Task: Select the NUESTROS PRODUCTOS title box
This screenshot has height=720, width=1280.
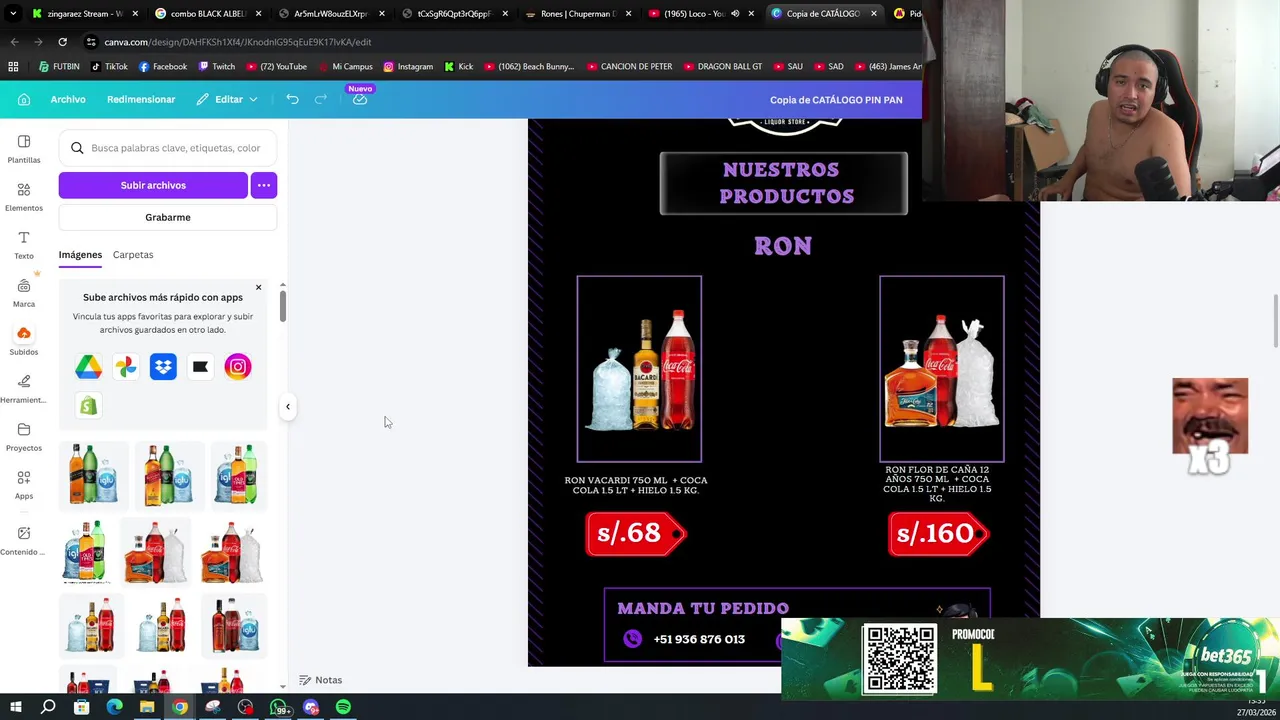Action: tap(784, 183)
